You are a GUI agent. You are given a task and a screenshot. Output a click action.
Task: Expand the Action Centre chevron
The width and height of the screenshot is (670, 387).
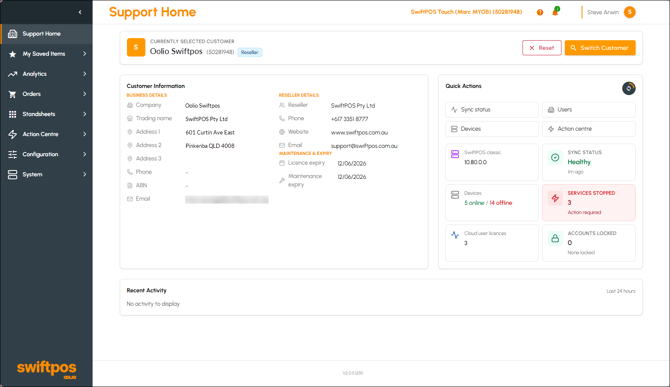pyautogui.click(x=85, y=134)
